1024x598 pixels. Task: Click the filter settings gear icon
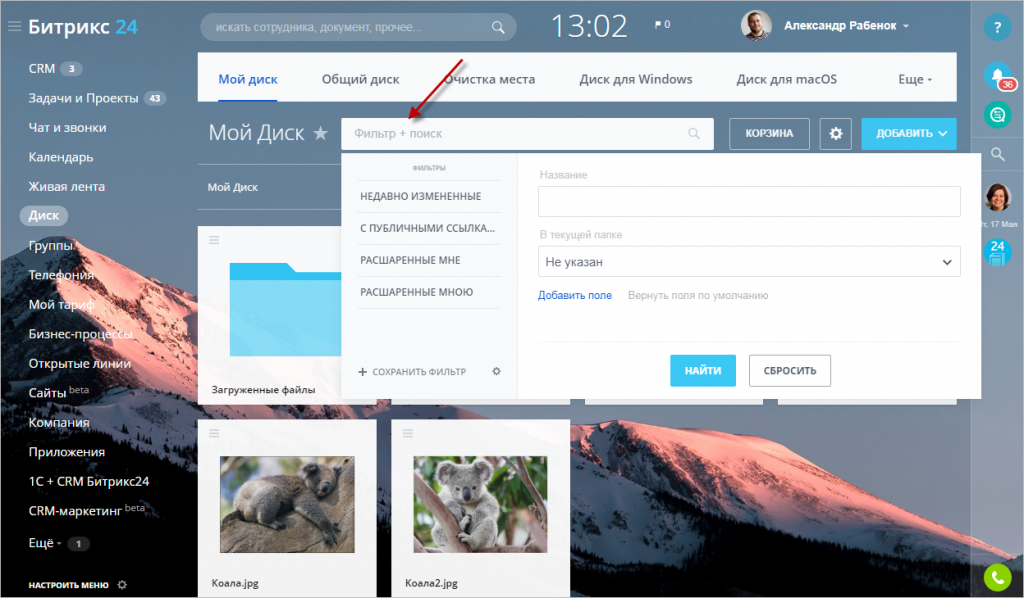click(x=496, y=371)
